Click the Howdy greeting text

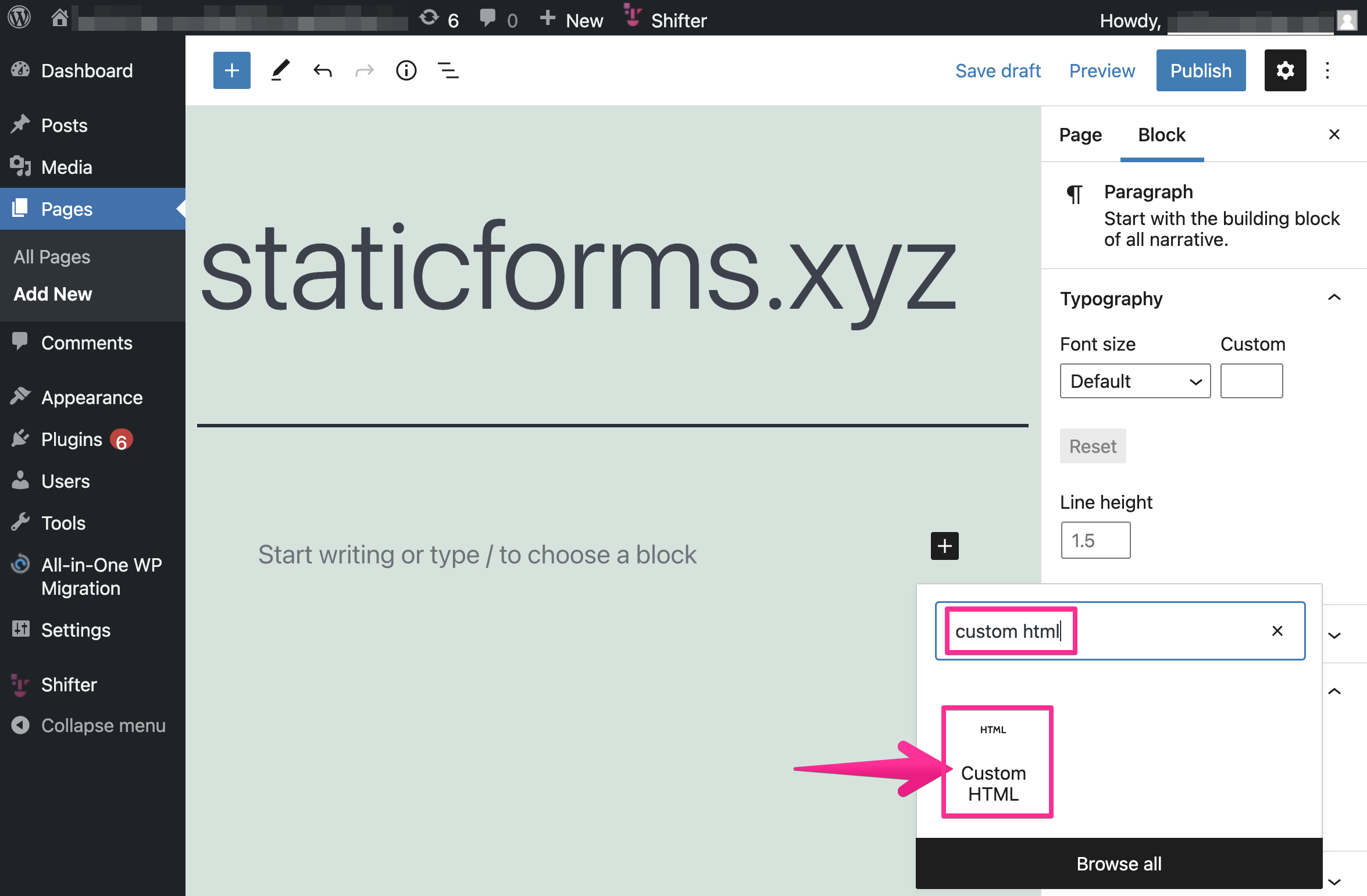tap(1130, 21)
